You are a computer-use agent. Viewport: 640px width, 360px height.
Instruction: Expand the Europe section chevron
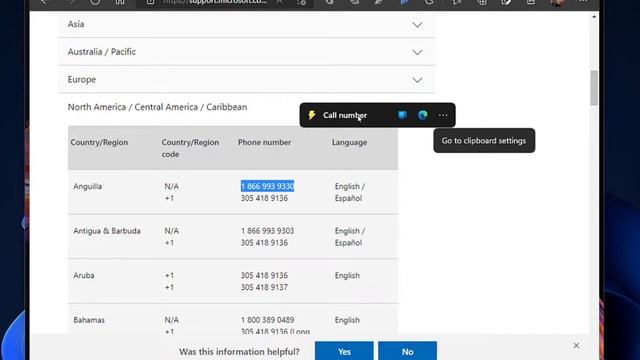(x=417, y=80)
